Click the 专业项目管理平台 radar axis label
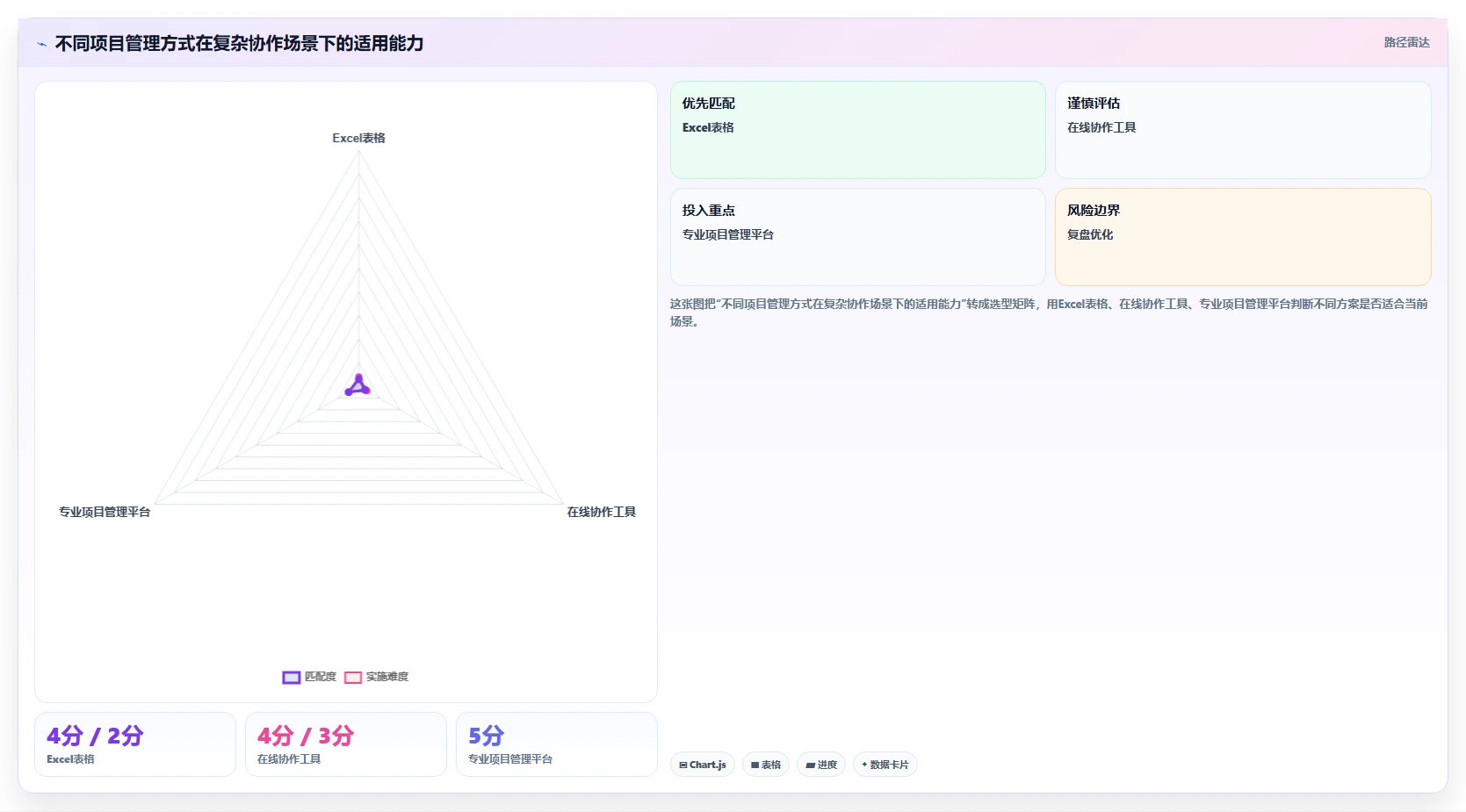This screenshot has height=812, width=1466. coord(105,512)
